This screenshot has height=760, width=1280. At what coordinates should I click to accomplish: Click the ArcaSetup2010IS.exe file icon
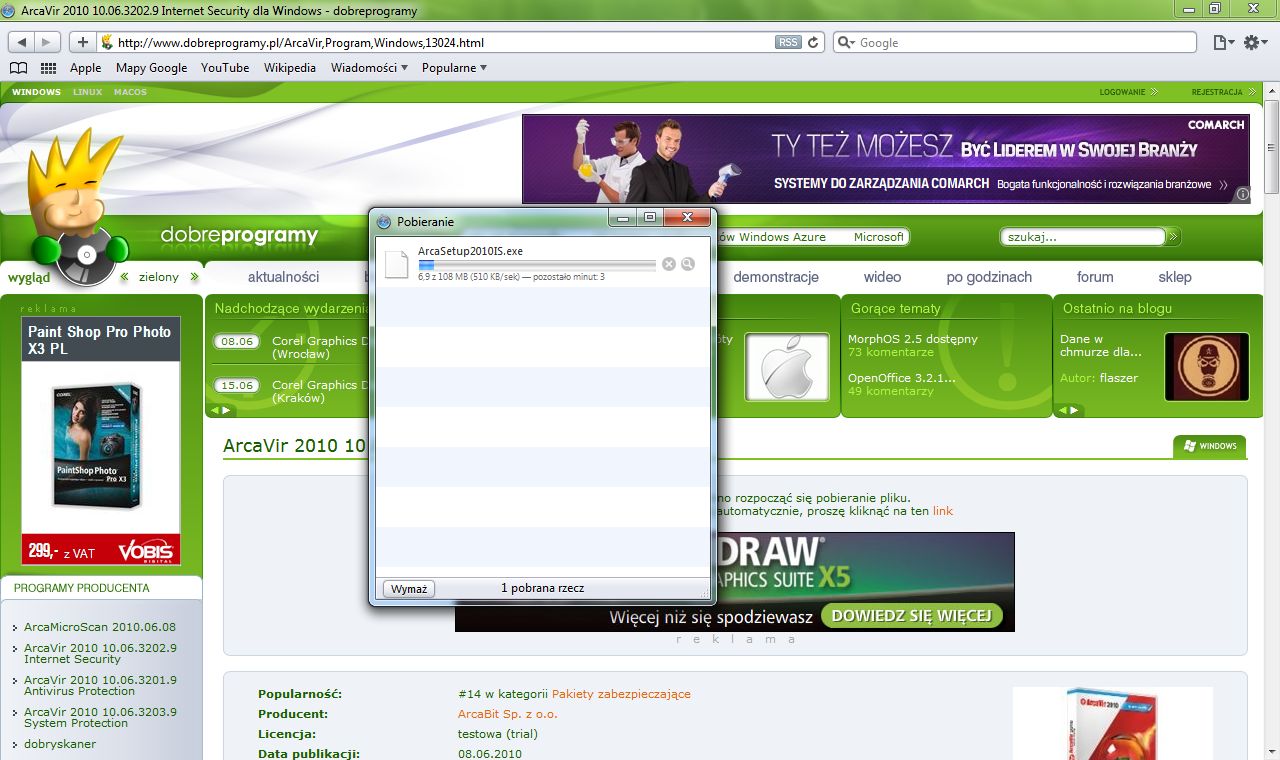397,263
